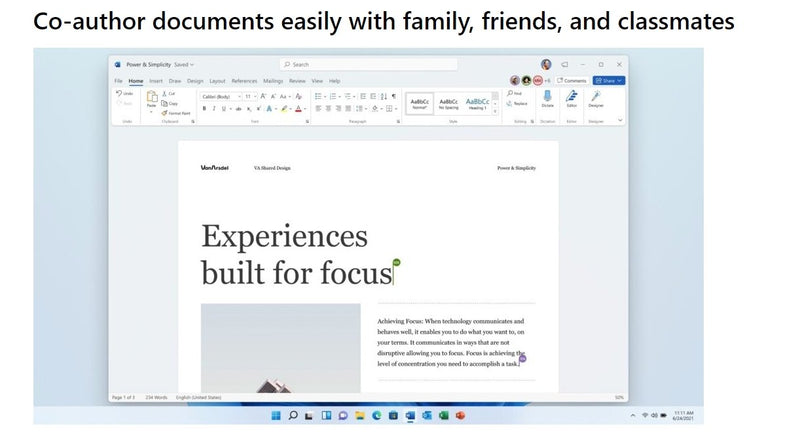This screenshot has width=800, height=433.
Task: Open the References ribbon tab
Action: pos(244,81)
